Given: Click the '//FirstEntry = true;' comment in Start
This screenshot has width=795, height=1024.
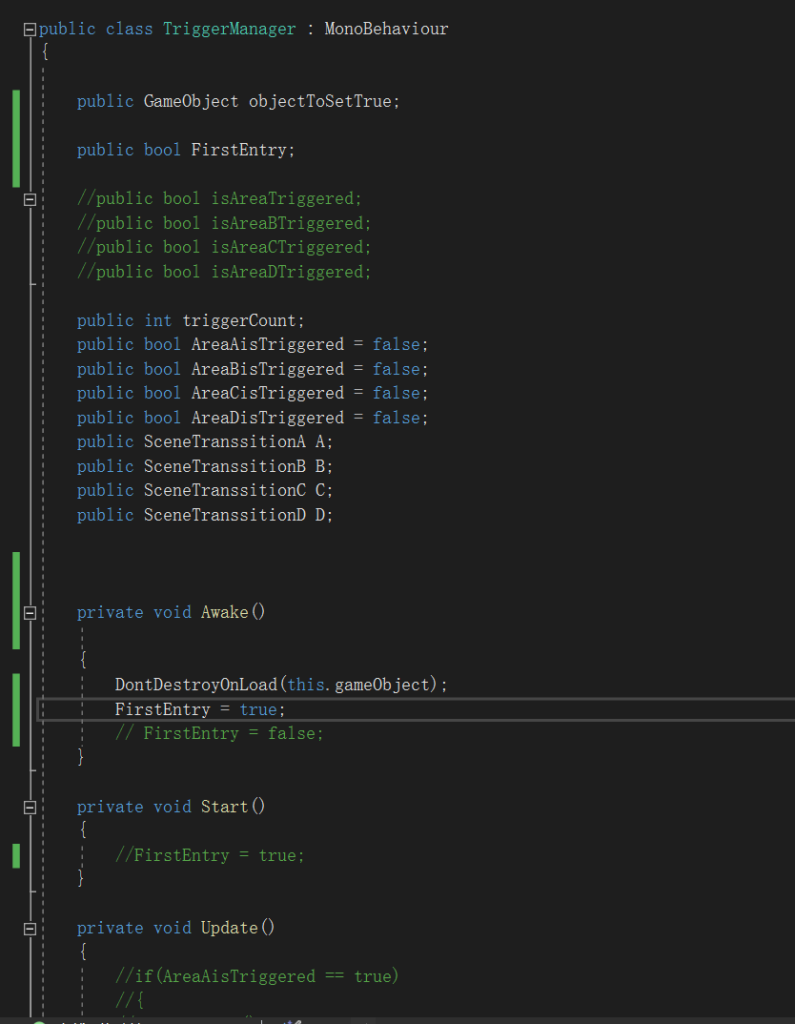Looking at the screenshot, I should (x=209, y=856).
